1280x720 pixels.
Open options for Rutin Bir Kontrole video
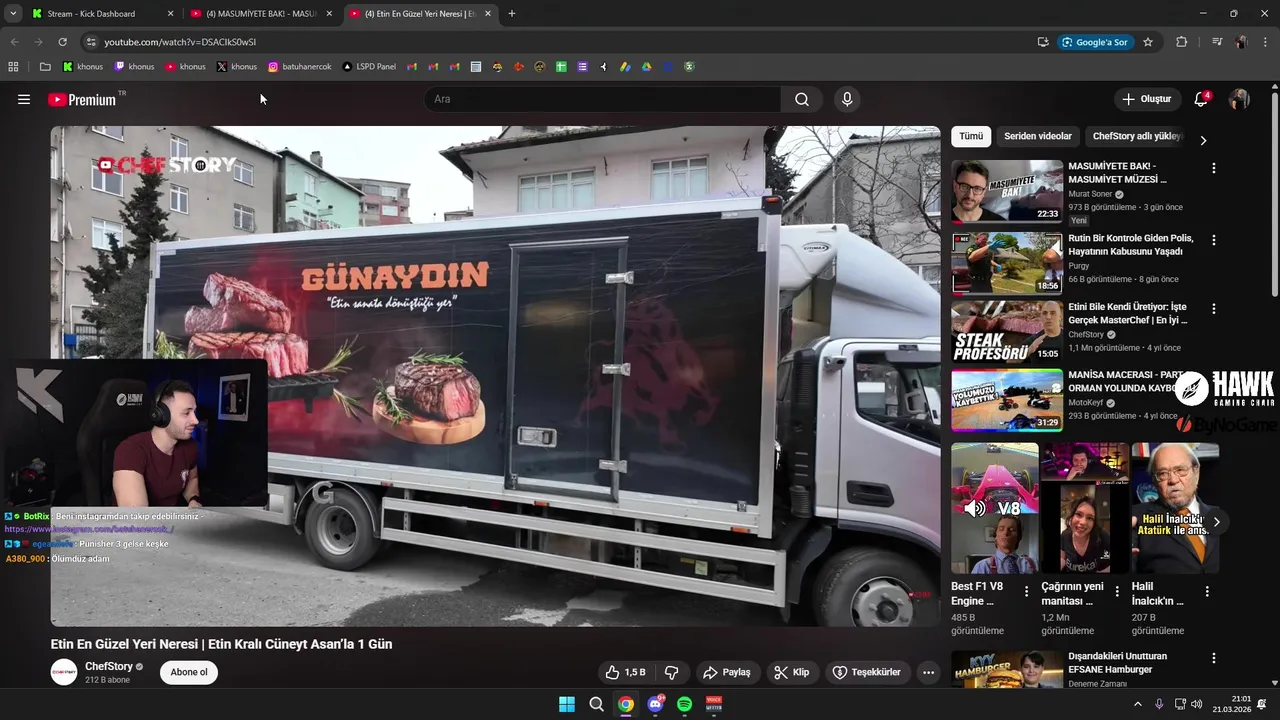click(x=1214, y=240)
